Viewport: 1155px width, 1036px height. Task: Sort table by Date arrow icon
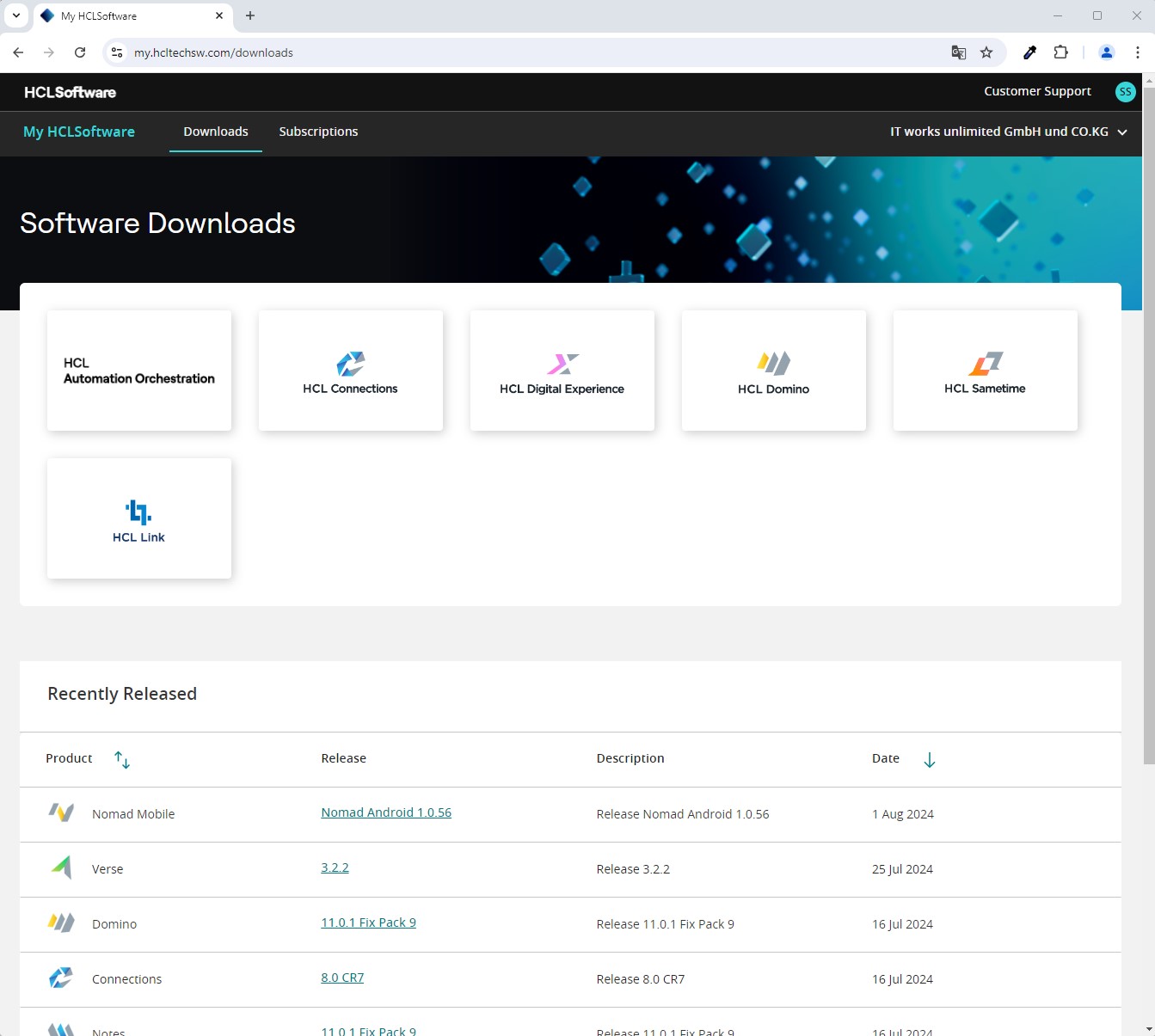(929, 759)
